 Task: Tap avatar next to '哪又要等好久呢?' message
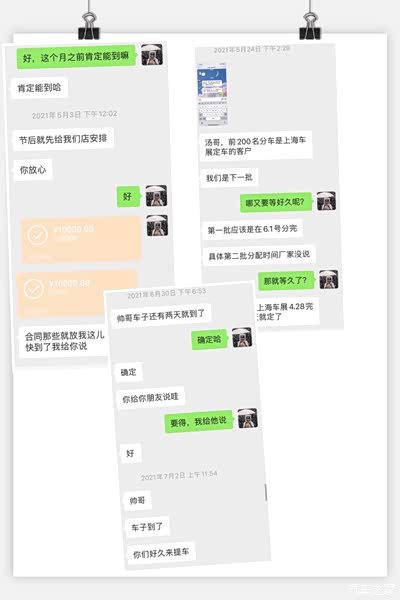point(326,201)
